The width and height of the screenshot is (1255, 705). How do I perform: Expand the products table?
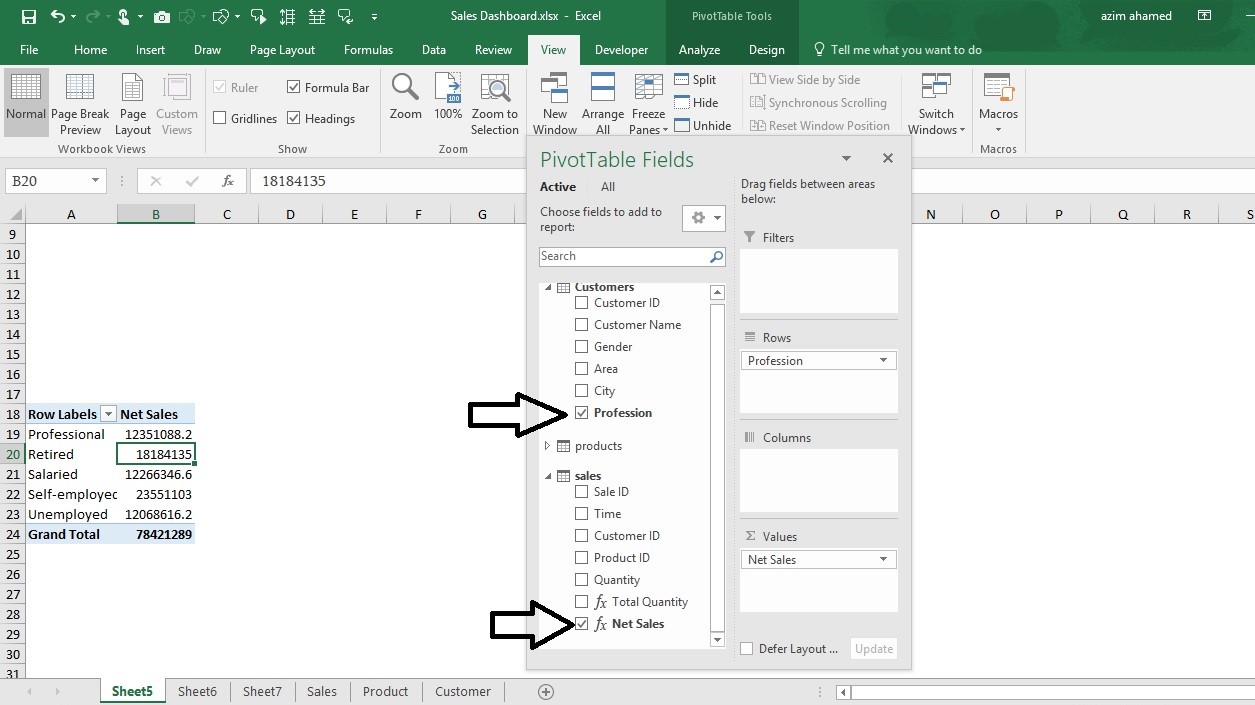(x=547, y=446)
